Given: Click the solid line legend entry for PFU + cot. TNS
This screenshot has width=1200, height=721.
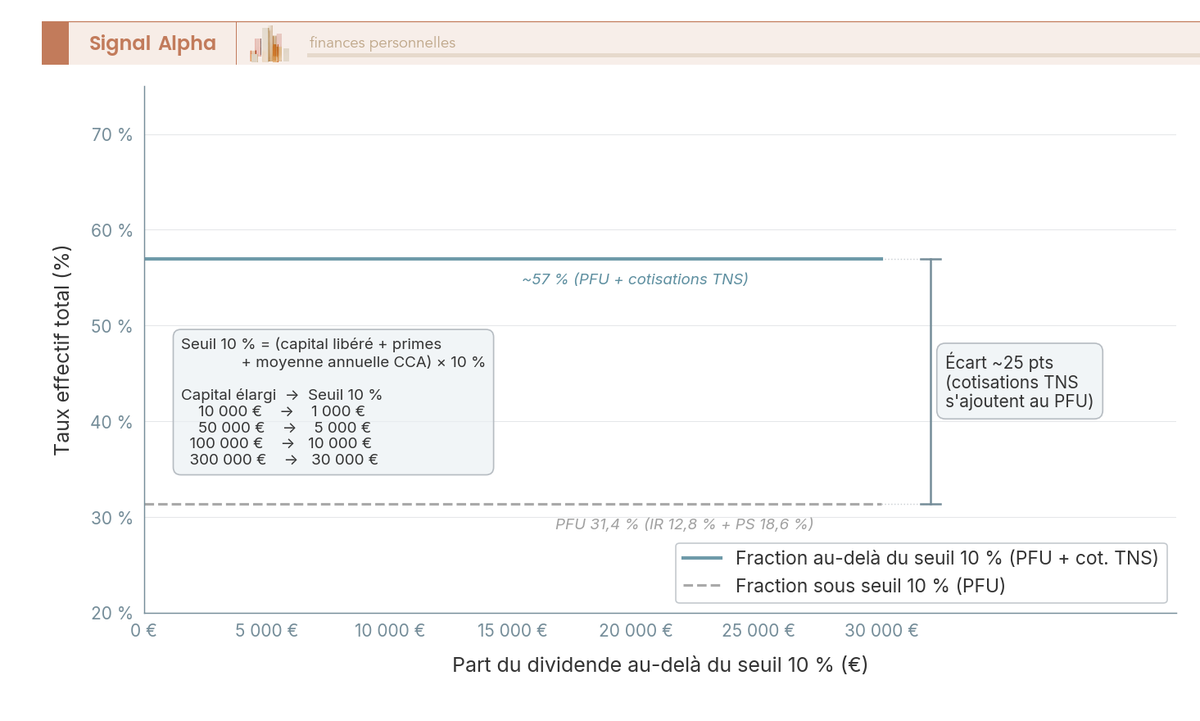Looking at the screenshot, I should tap(918, 558).
